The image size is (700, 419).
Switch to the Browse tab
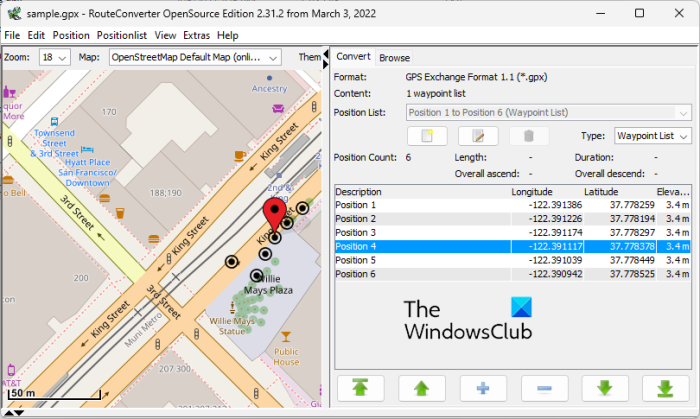(x=394, y=58)
